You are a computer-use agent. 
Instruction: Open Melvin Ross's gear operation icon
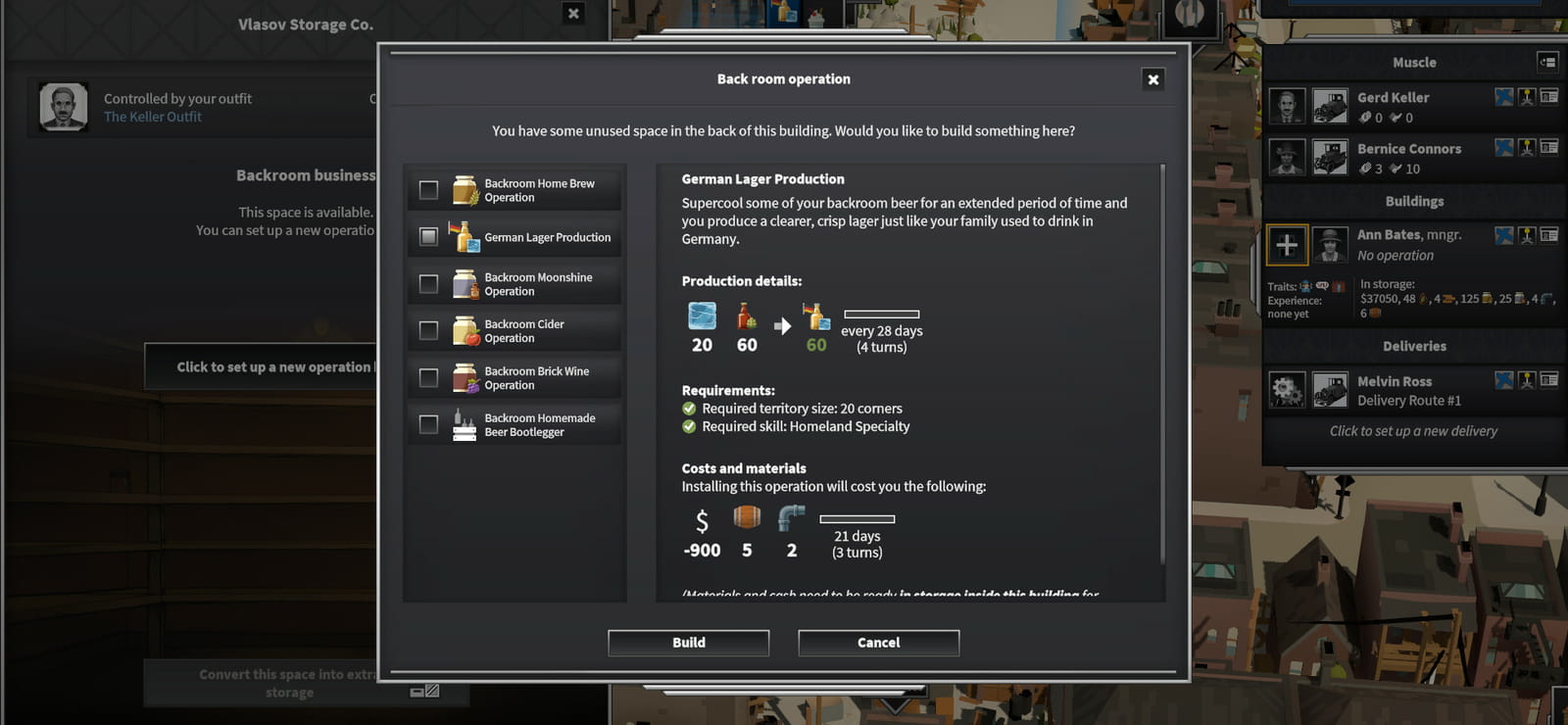coord(1287,390)
